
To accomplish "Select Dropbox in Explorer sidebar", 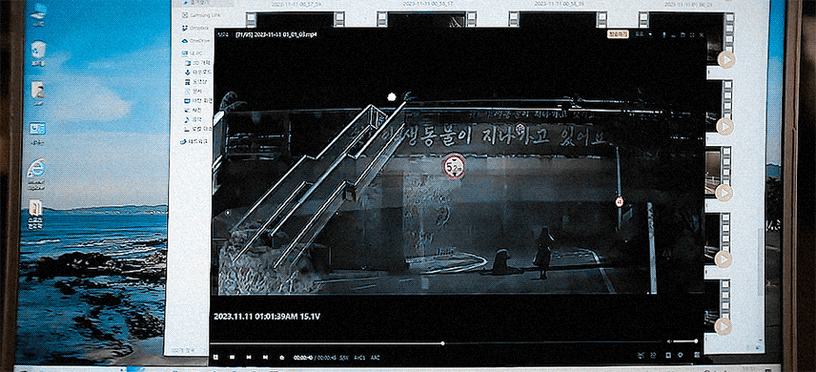I will click(195, 28).
